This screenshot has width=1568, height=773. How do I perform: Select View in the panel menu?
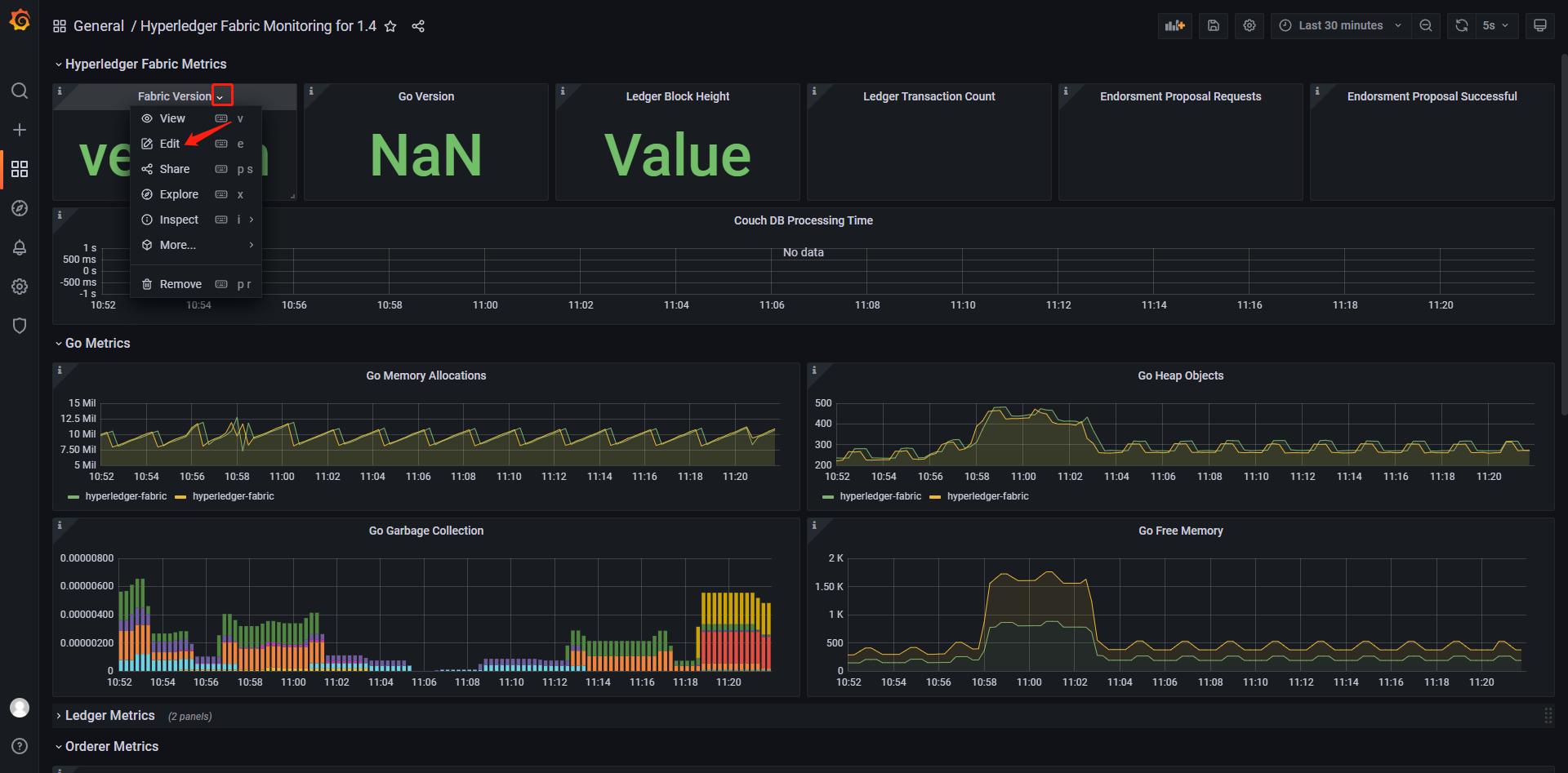[196, 118]
